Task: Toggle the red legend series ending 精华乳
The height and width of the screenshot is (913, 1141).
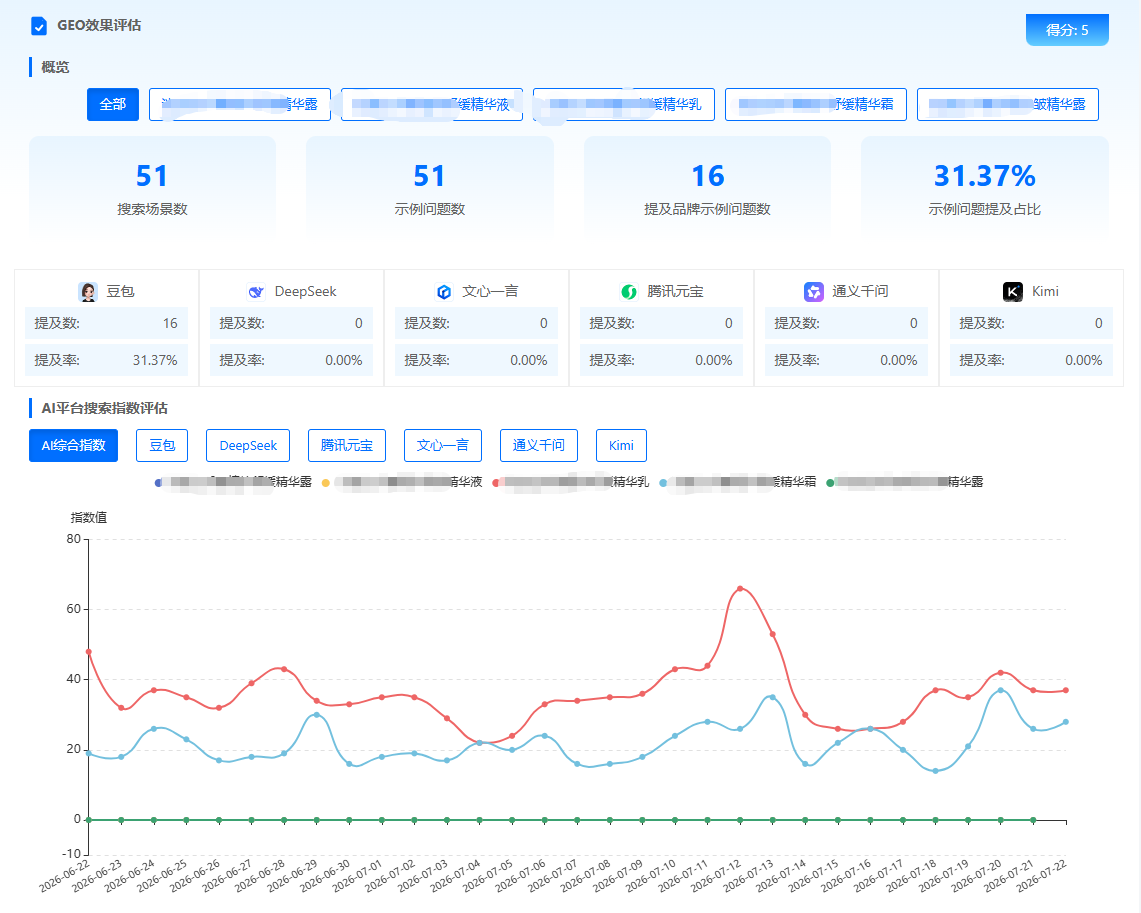Action: pos(571,482)
